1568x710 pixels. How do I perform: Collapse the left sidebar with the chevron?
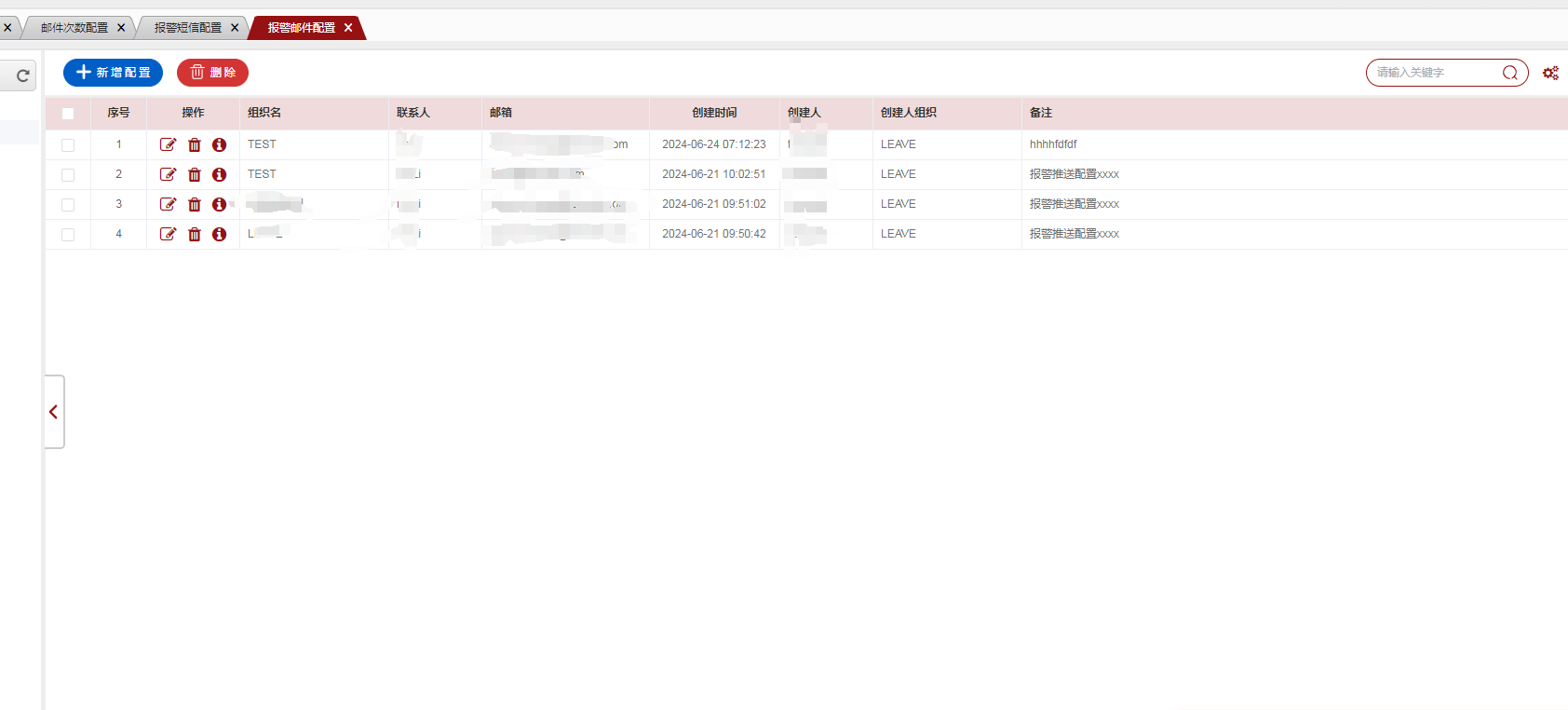54,412
